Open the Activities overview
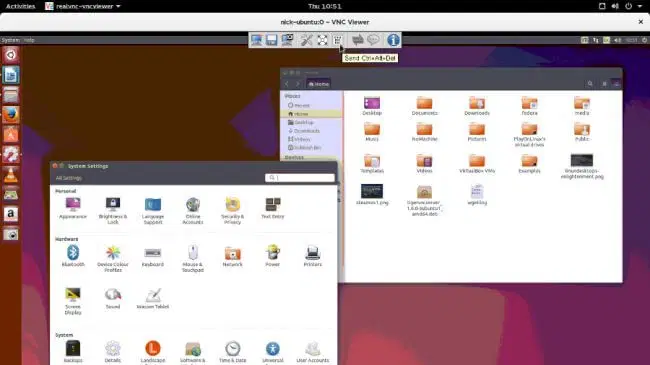This screenshot has width=650, height=365. pyautogui.click(x=20, y=6)
